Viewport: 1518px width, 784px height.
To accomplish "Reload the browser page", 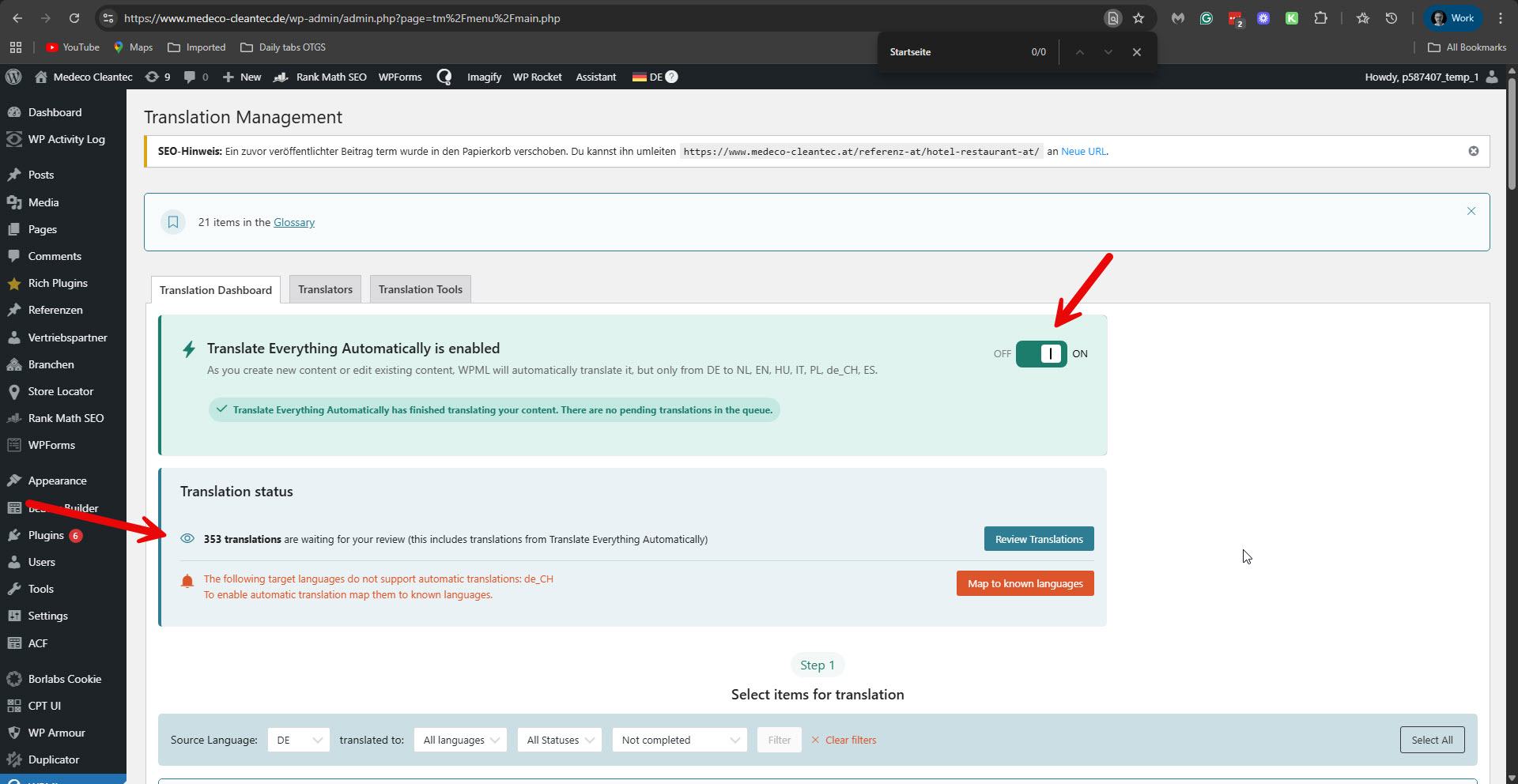I will pyautogui.click(x=74, y=18).
